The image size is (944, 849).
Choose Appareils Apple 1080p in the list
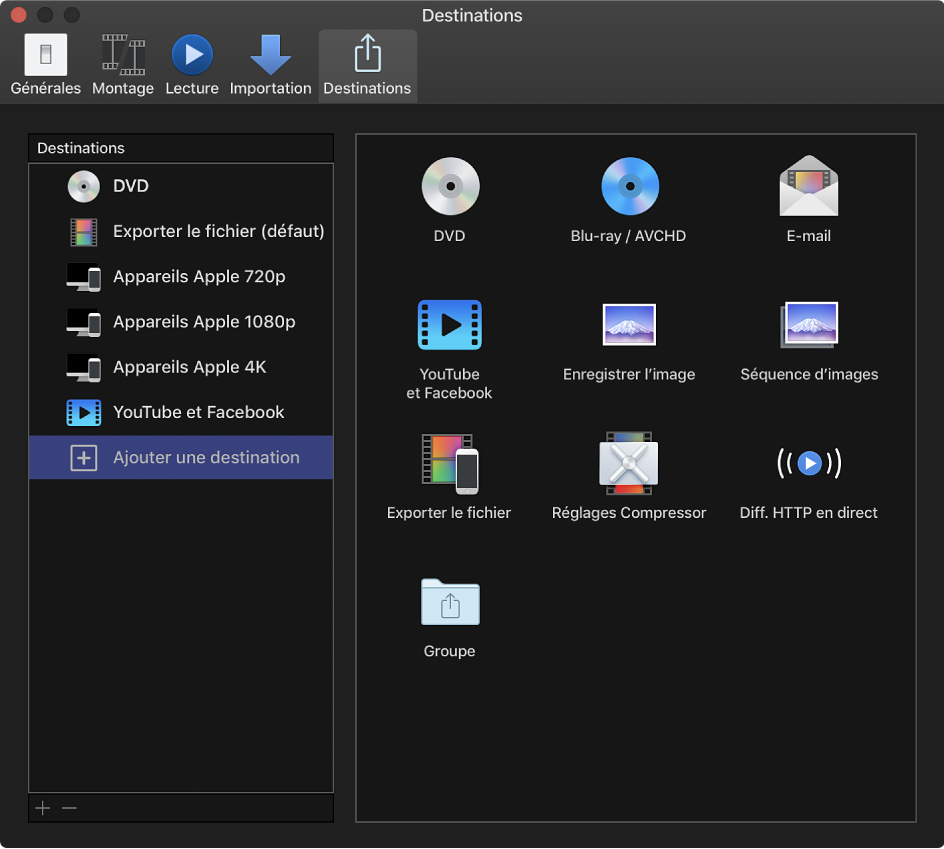tap(204, 322)
